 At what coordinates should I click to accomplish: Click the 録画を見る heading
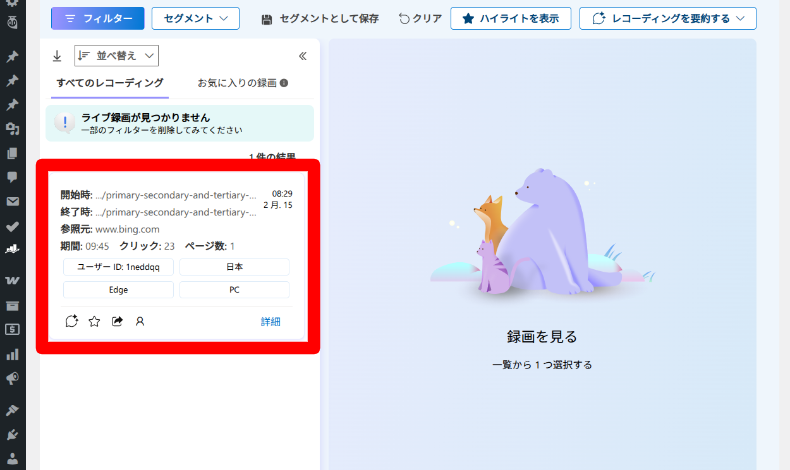click(x=542, y=337)
